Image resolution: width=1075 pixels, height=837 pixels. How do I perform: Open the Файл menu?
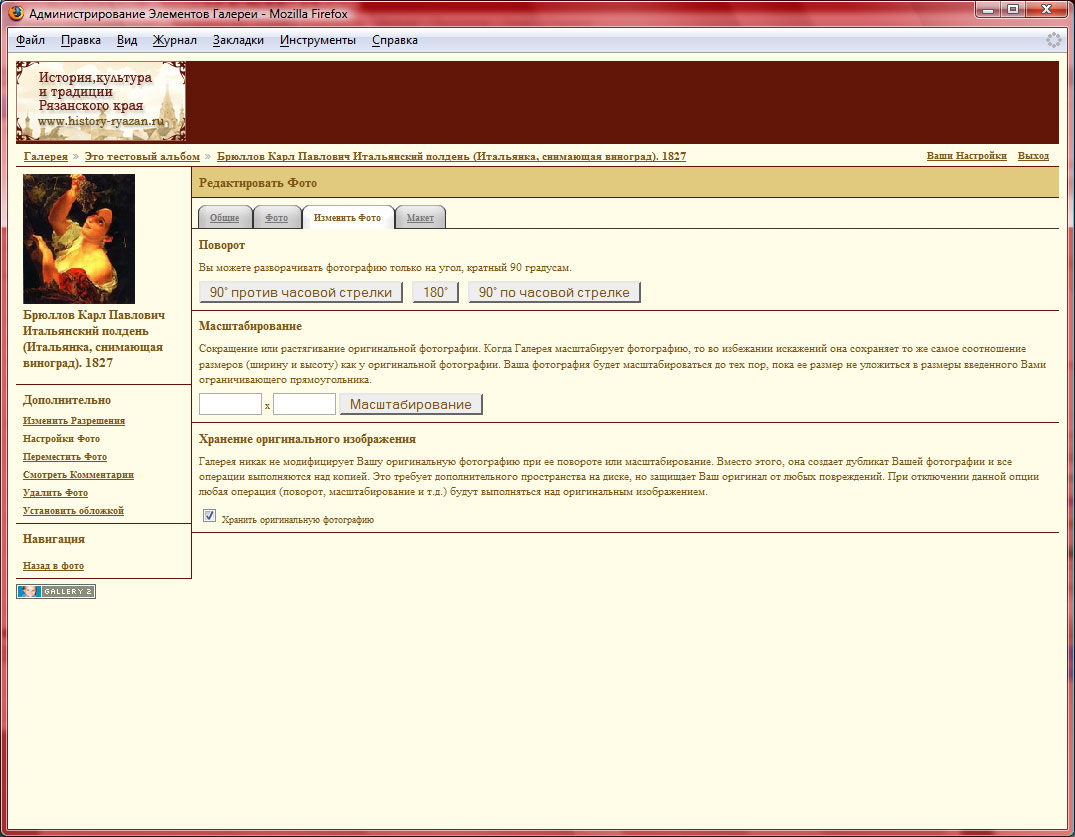pos(30,40)
